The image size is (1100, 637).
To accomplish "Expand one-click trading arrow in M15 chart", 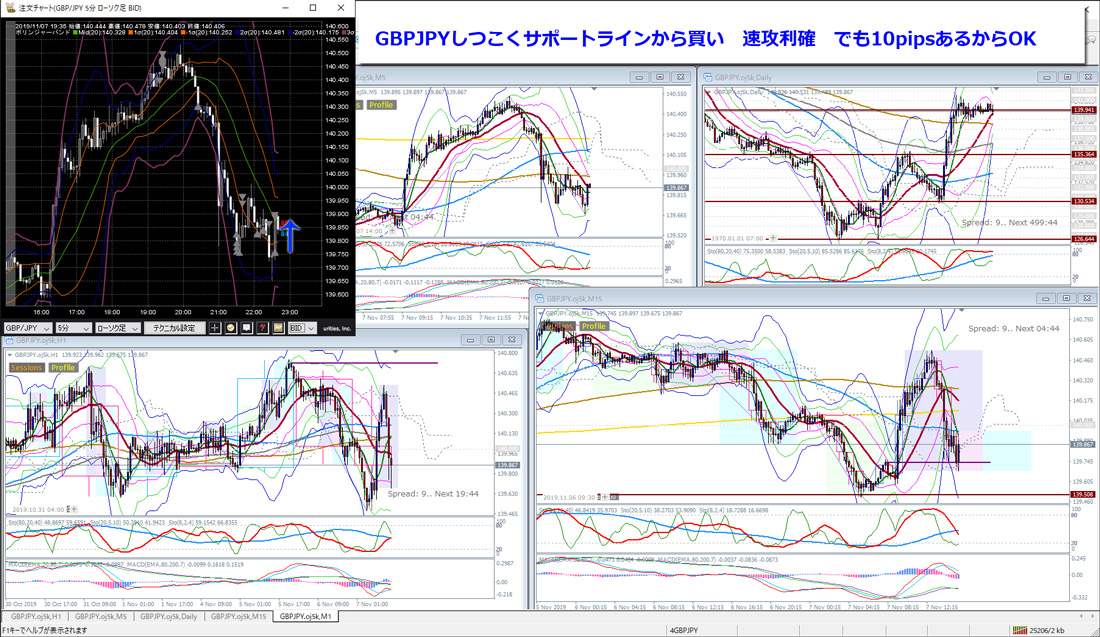I will point(541,314).
